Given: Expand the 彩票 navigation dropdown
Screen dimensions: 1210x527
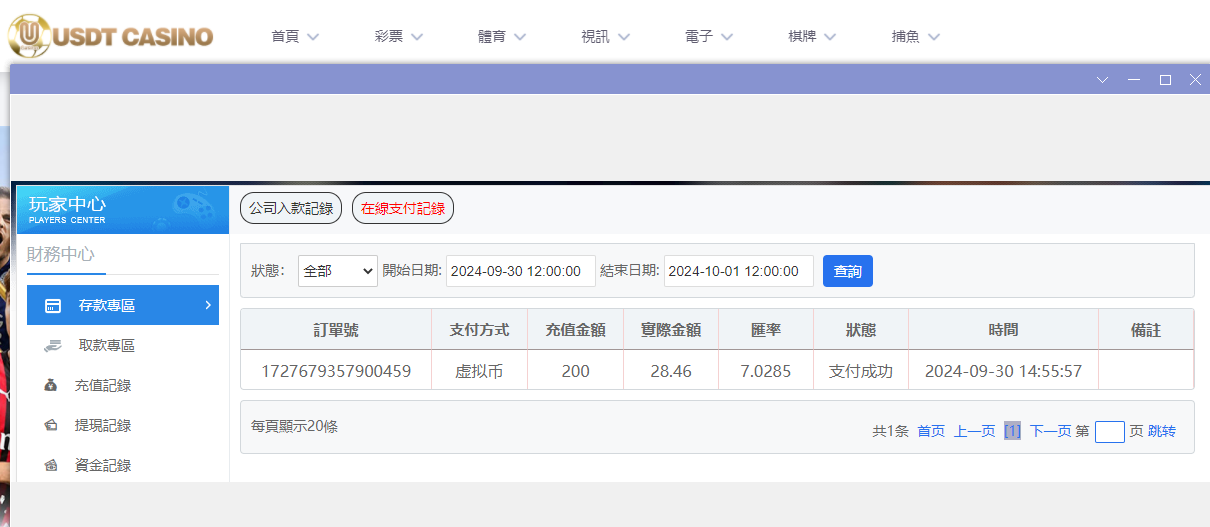Looking at the screenshot, I should [398, 37].
